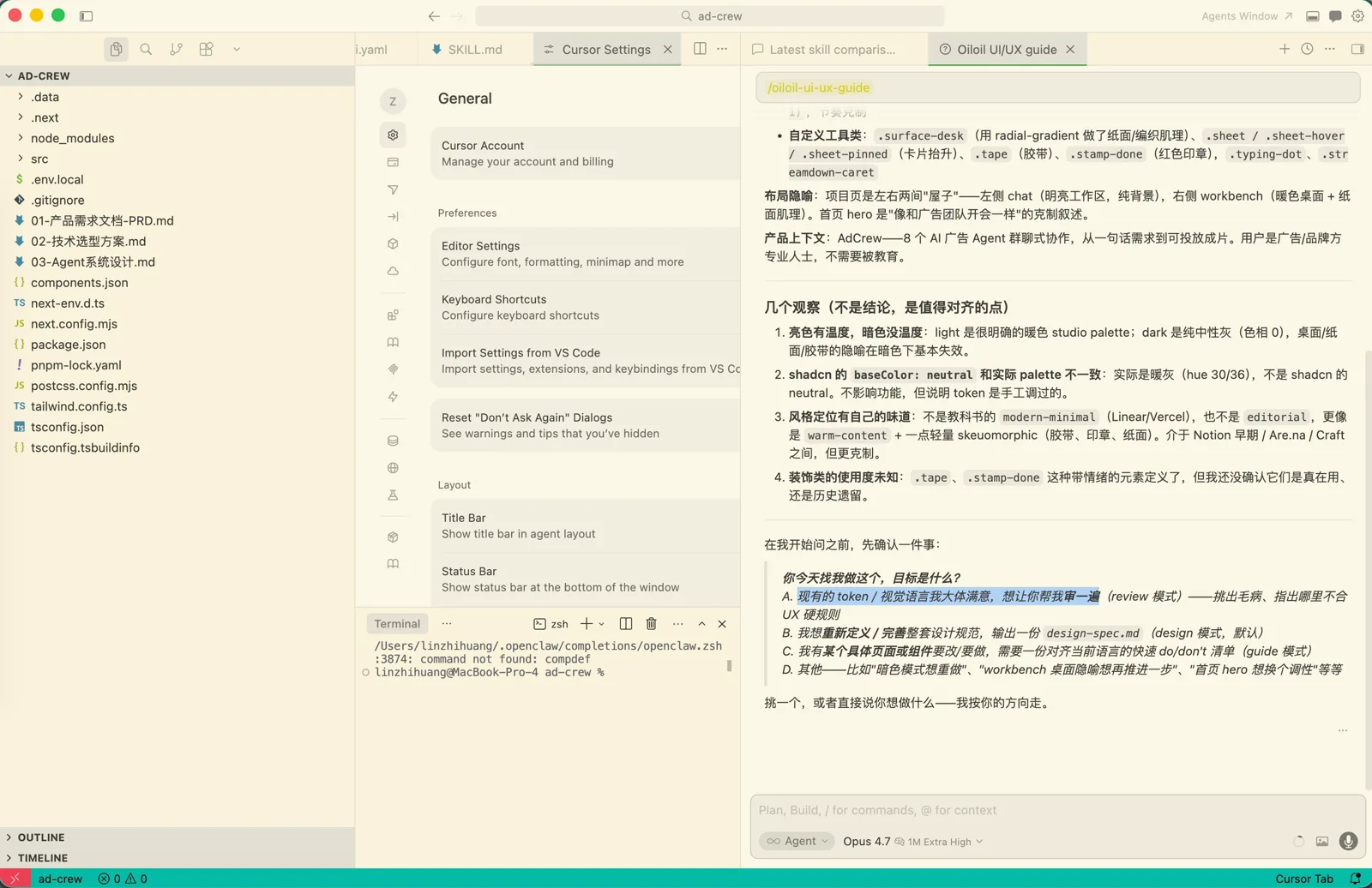
Task: Toggle the primary sidebar icon in title bar
Action: [x=86, y=16]
